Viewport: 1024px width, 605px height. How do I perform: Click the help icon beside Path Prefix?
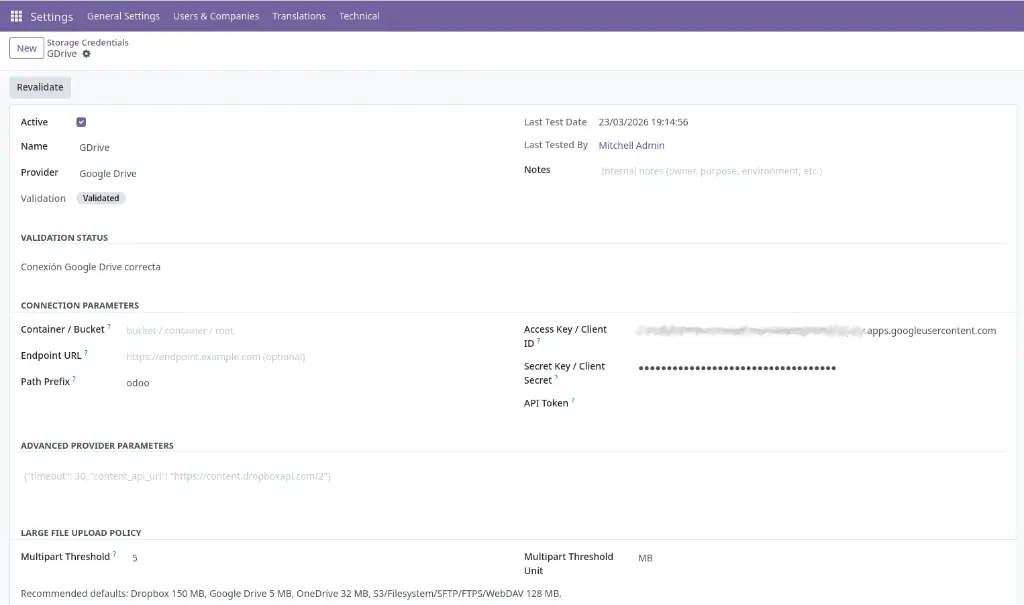tap(74, 379)
